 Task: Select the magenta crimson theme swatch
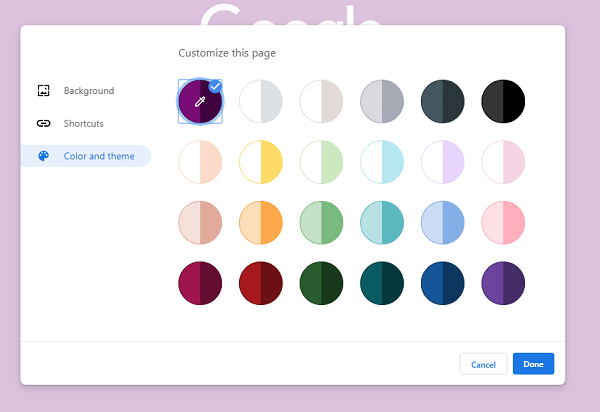(200, 284)
